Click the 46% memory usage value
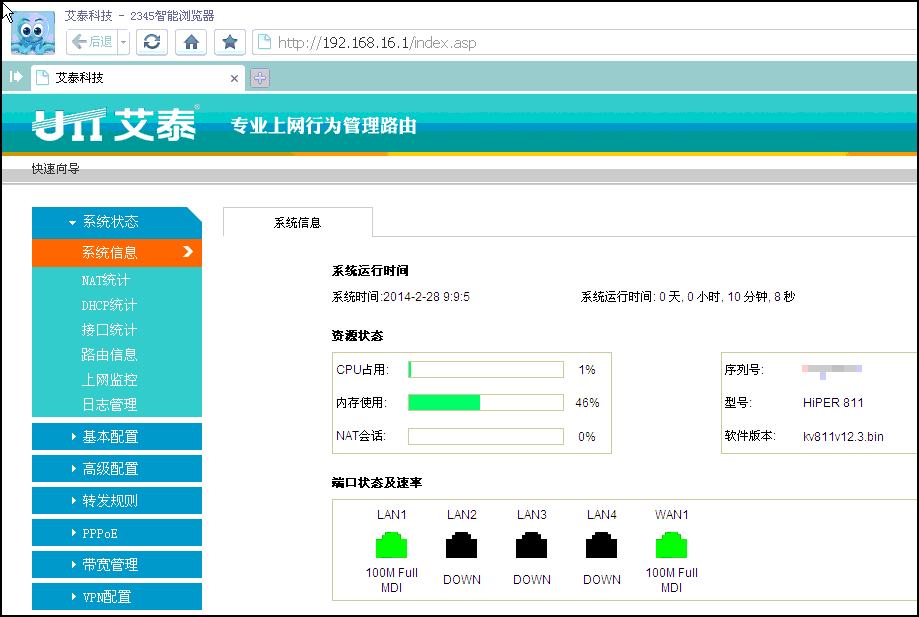Viewport: 919px width, 617px height. click(587, 403)
